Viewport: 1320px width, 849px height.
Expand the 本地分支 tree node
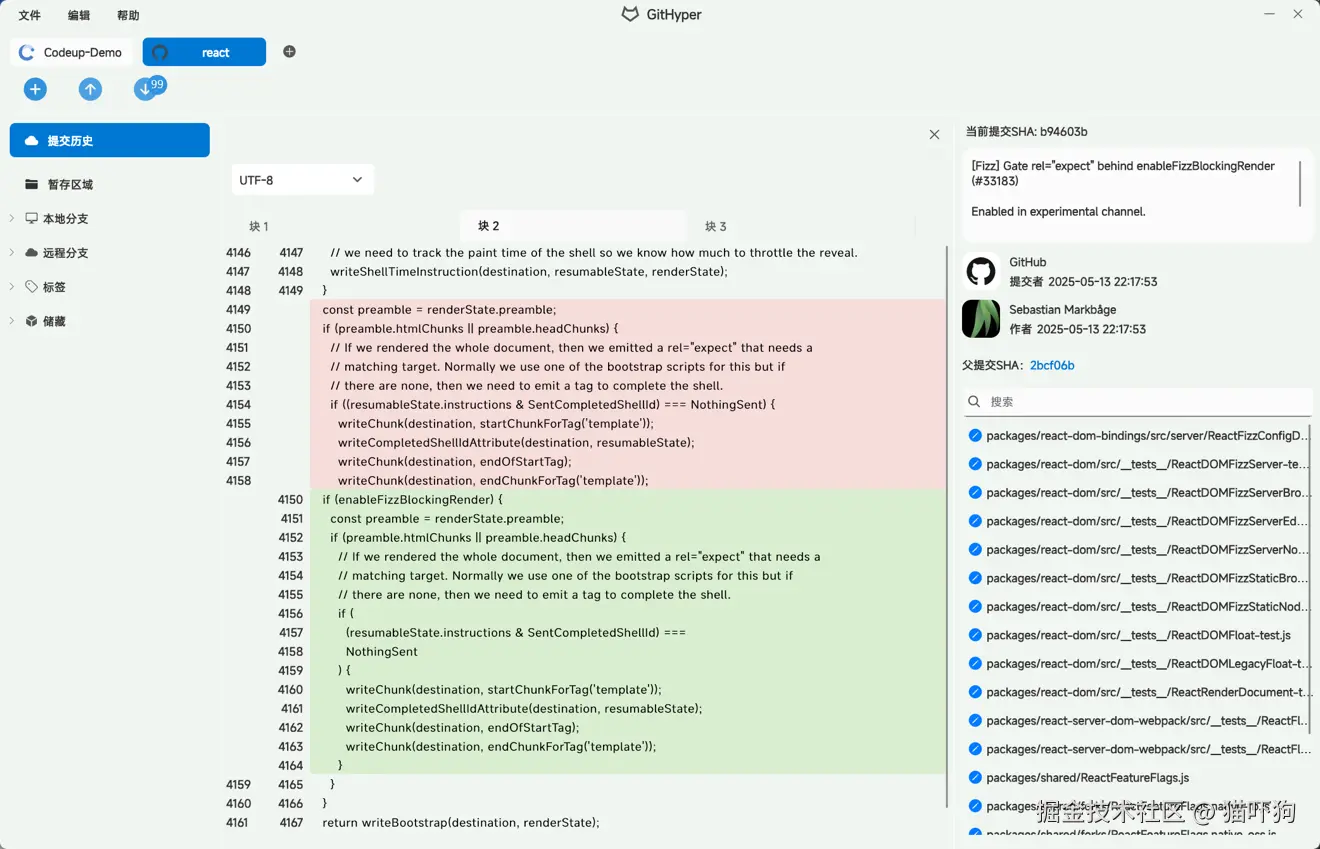click(12, 219)
